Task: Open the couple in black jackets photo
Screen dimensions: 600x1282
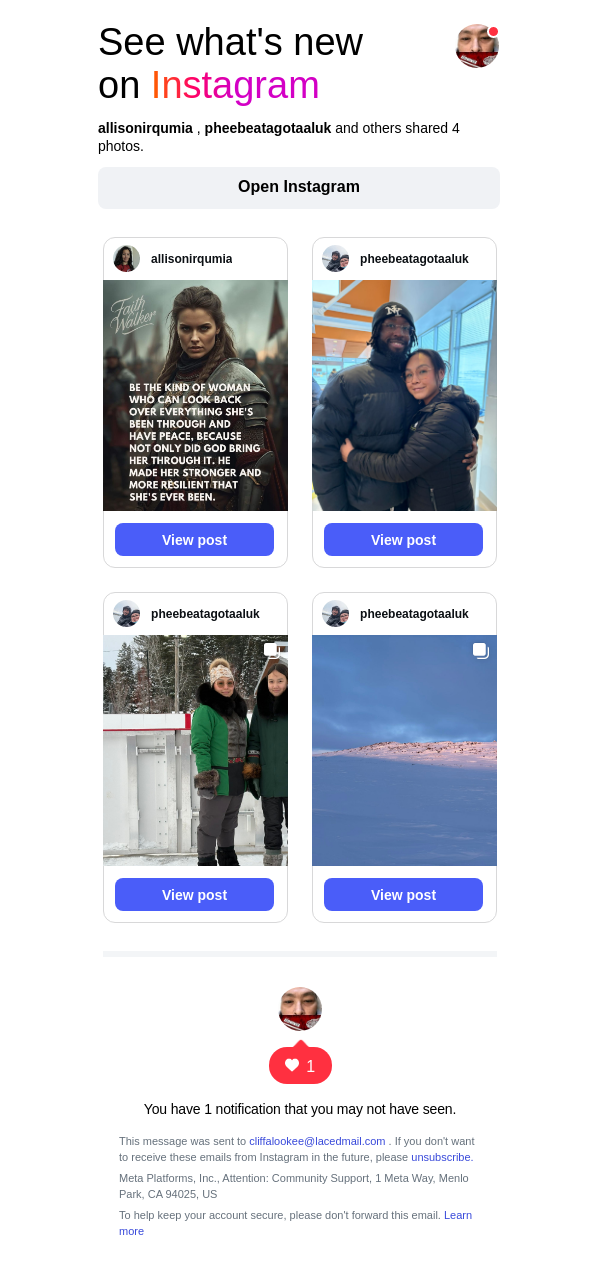Action: (x=404, y=395)
